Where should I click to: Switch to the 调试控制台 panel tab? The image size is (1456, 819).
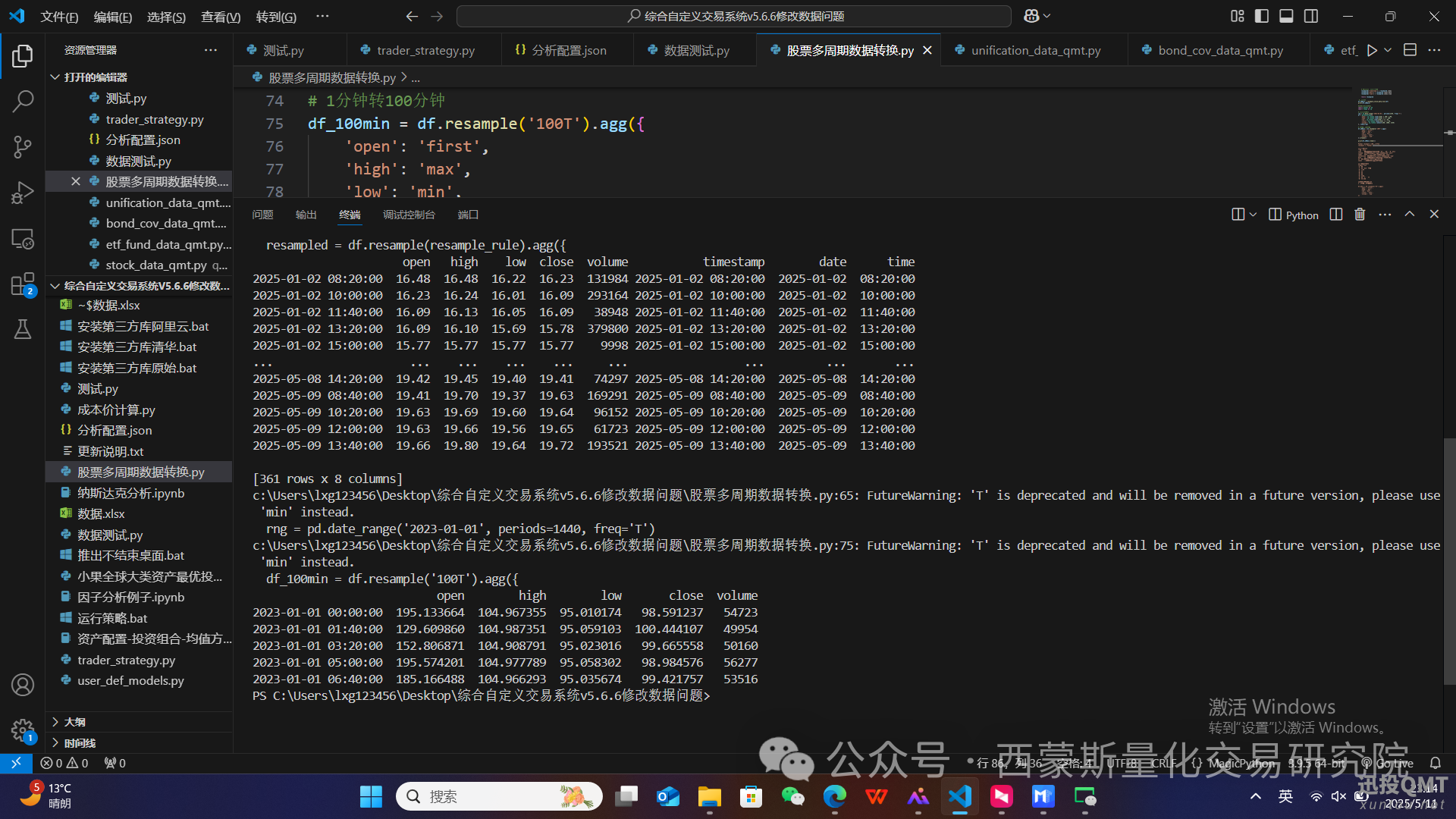tap(409, 215)
